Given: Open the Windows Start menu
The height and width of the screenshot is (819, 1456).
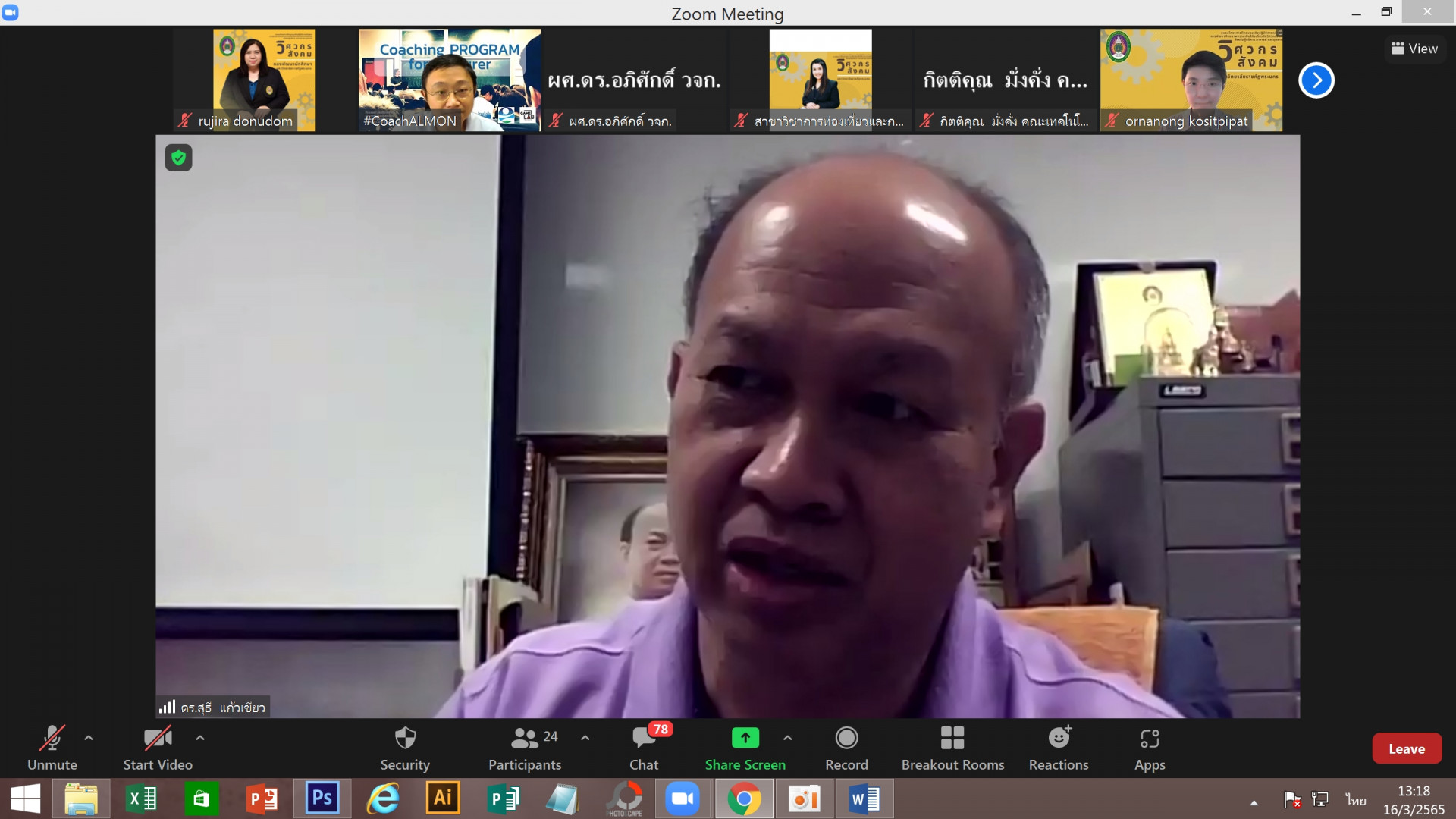Looking at the screenshot, I should (x=26, y=799).
